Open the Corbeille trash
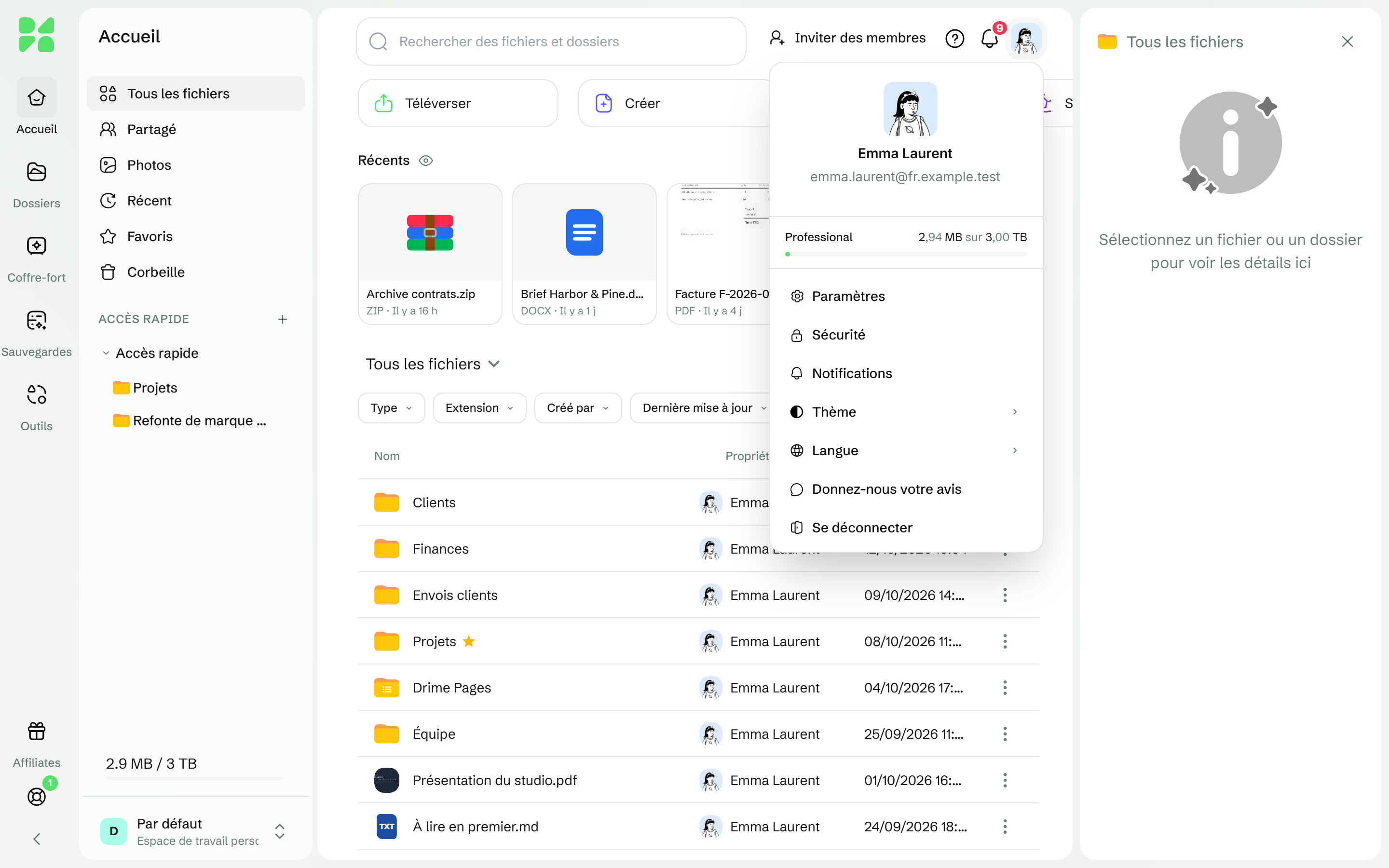Screen dimensions: 1389x868 [x=195, y=271]
